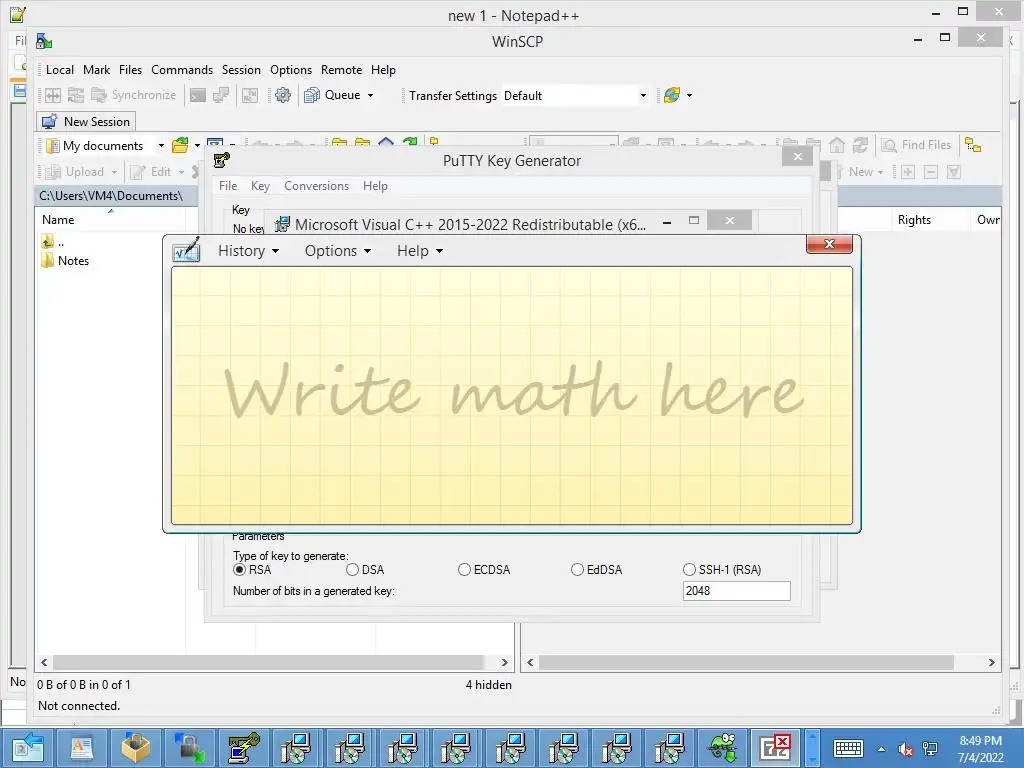
Task: Open WinSCP Preferences gear icon
Action: (x=283, y=95)
